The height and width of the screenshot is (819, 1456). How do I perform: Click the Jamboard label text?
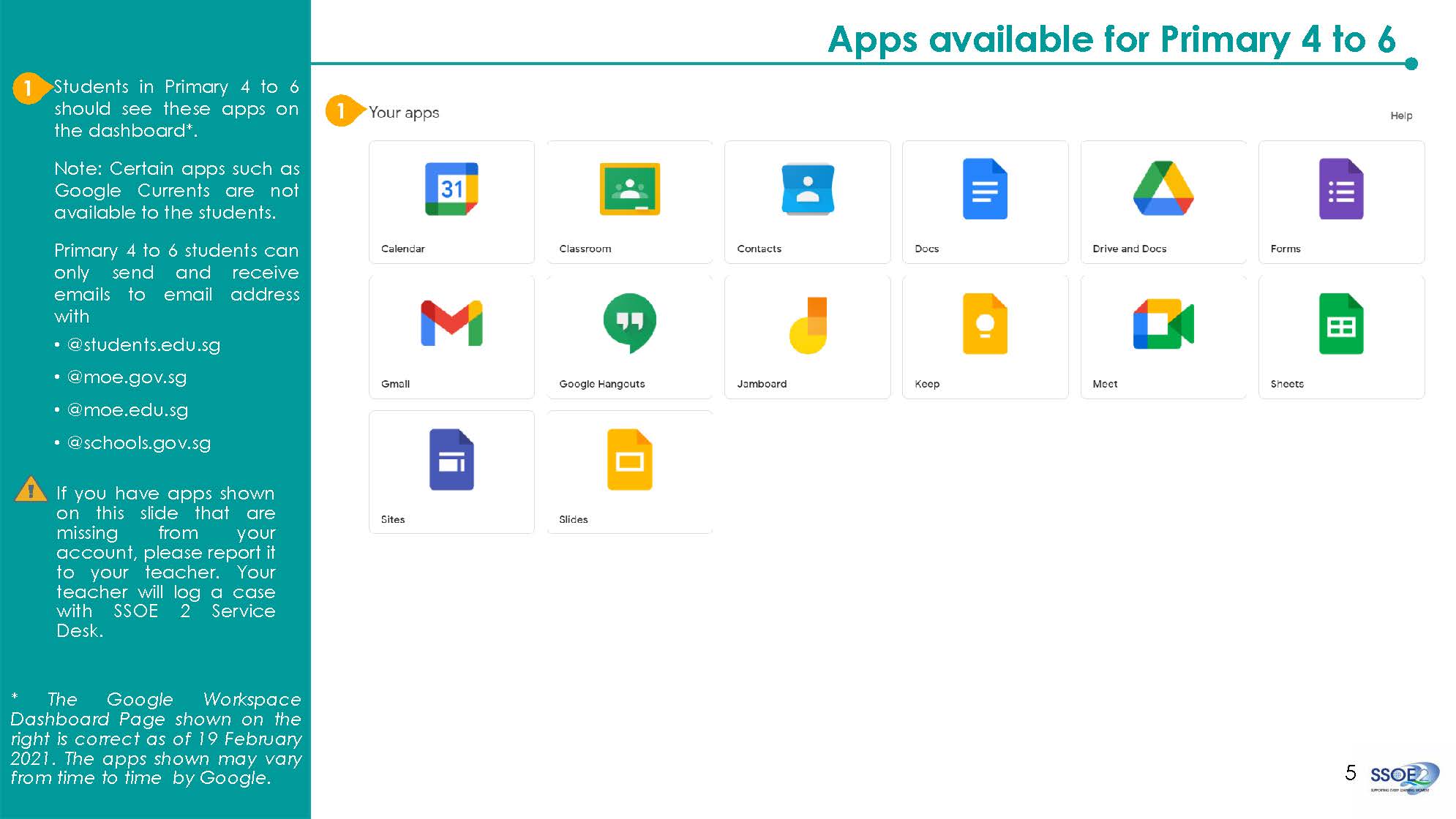762,384
